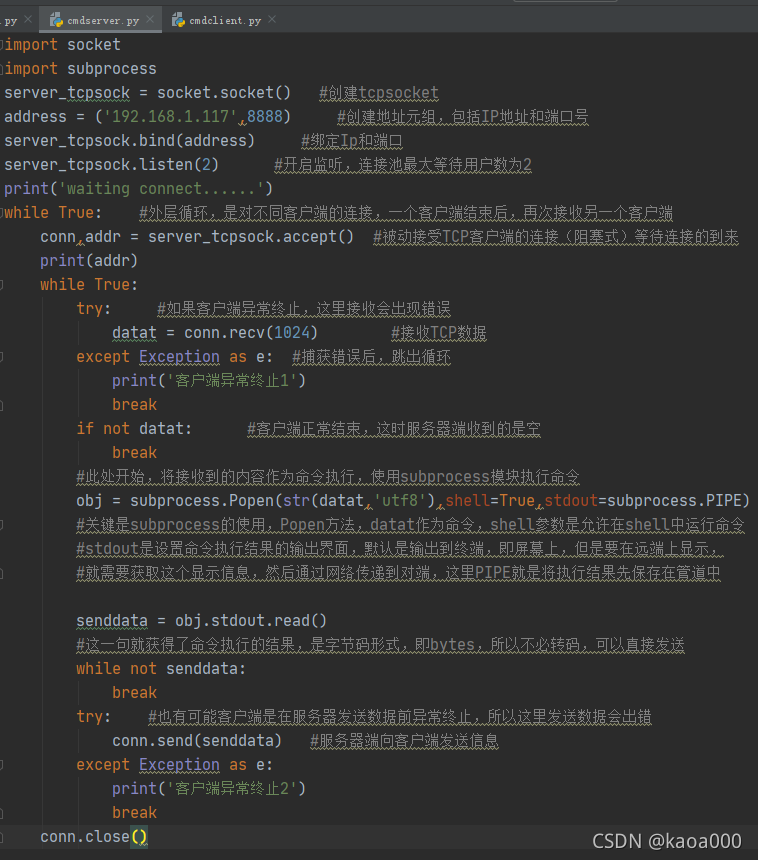Image resolution: width=758 pixels, height=860 pixels.
Task: Click the Python file icon on cmdserver.py tab
Action: pos(56,20)
